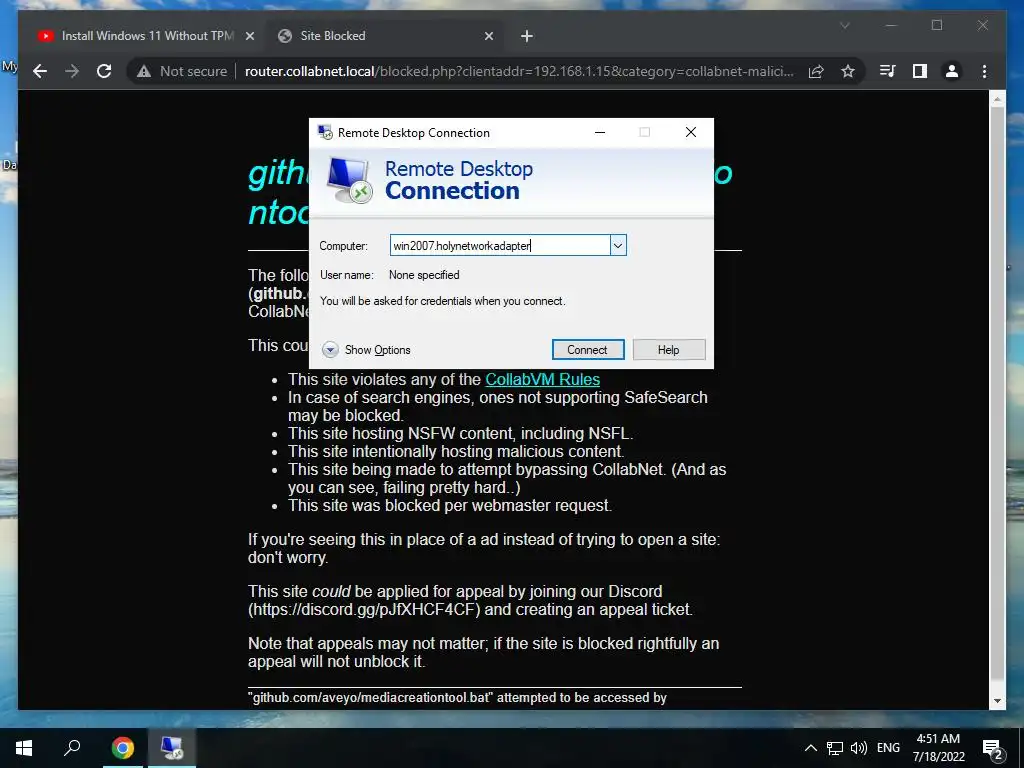Open Chrome tab search chevron

844,25
